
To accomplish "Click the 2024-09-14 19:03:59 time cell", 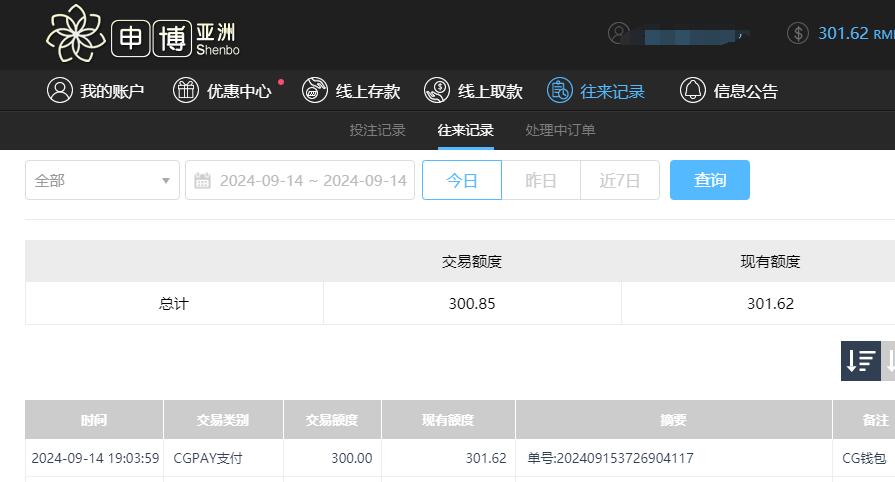I will [x=95, y=458].
